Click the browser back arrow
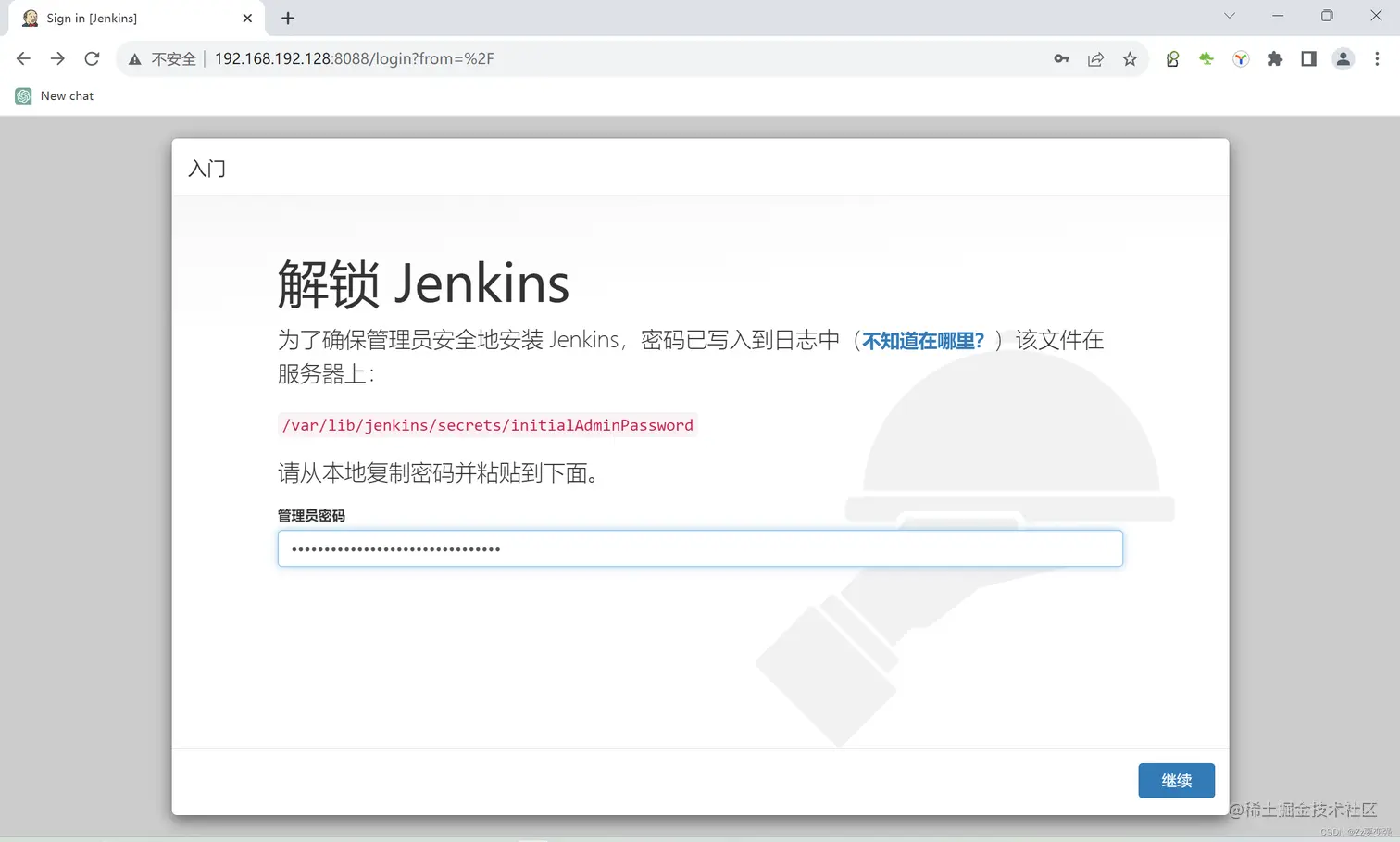Image resolution: width=1400 pixels, height=842 pixels. click(23, 58)
